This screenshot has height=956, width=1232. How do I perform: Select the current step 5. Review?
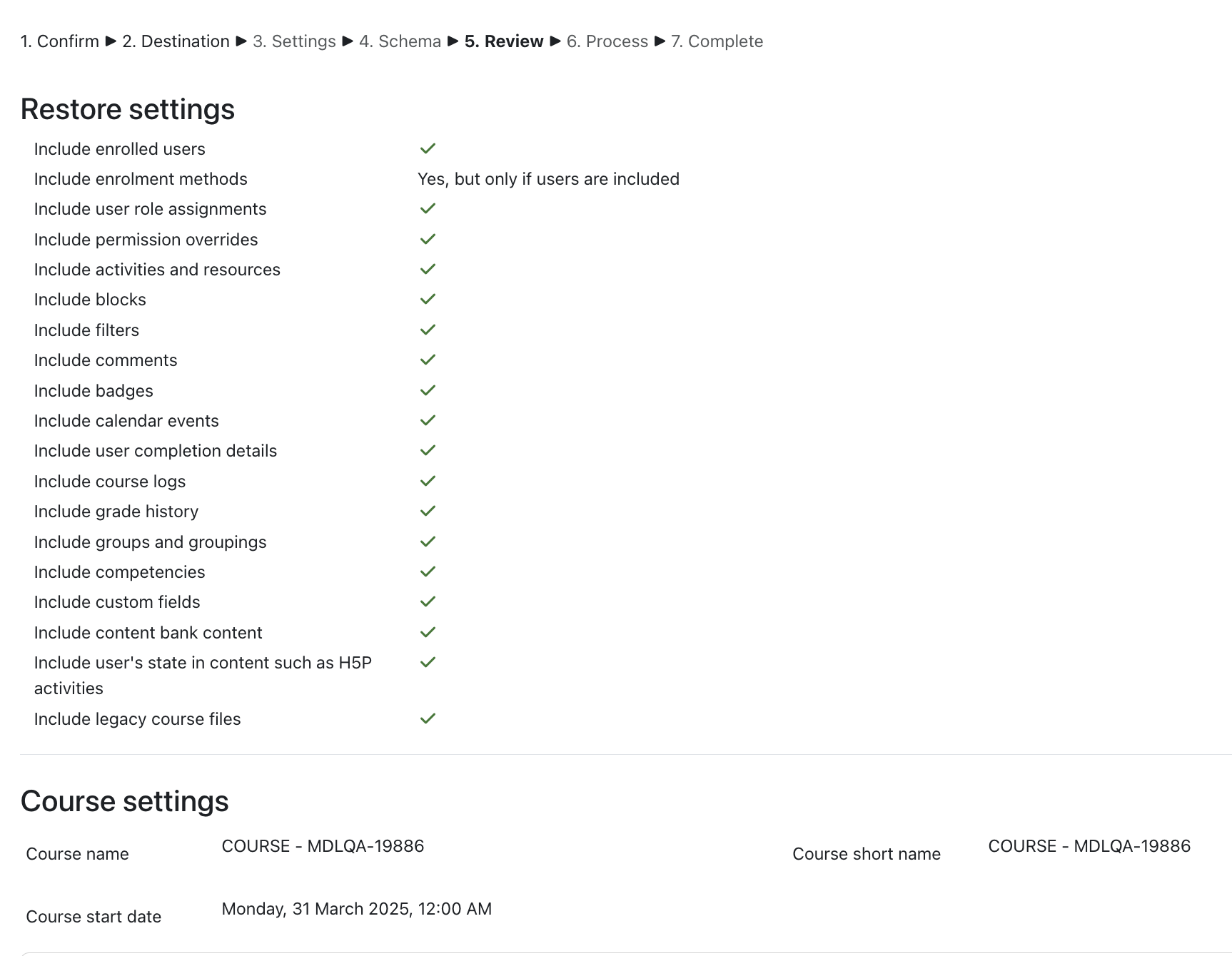tap(504, 41)
